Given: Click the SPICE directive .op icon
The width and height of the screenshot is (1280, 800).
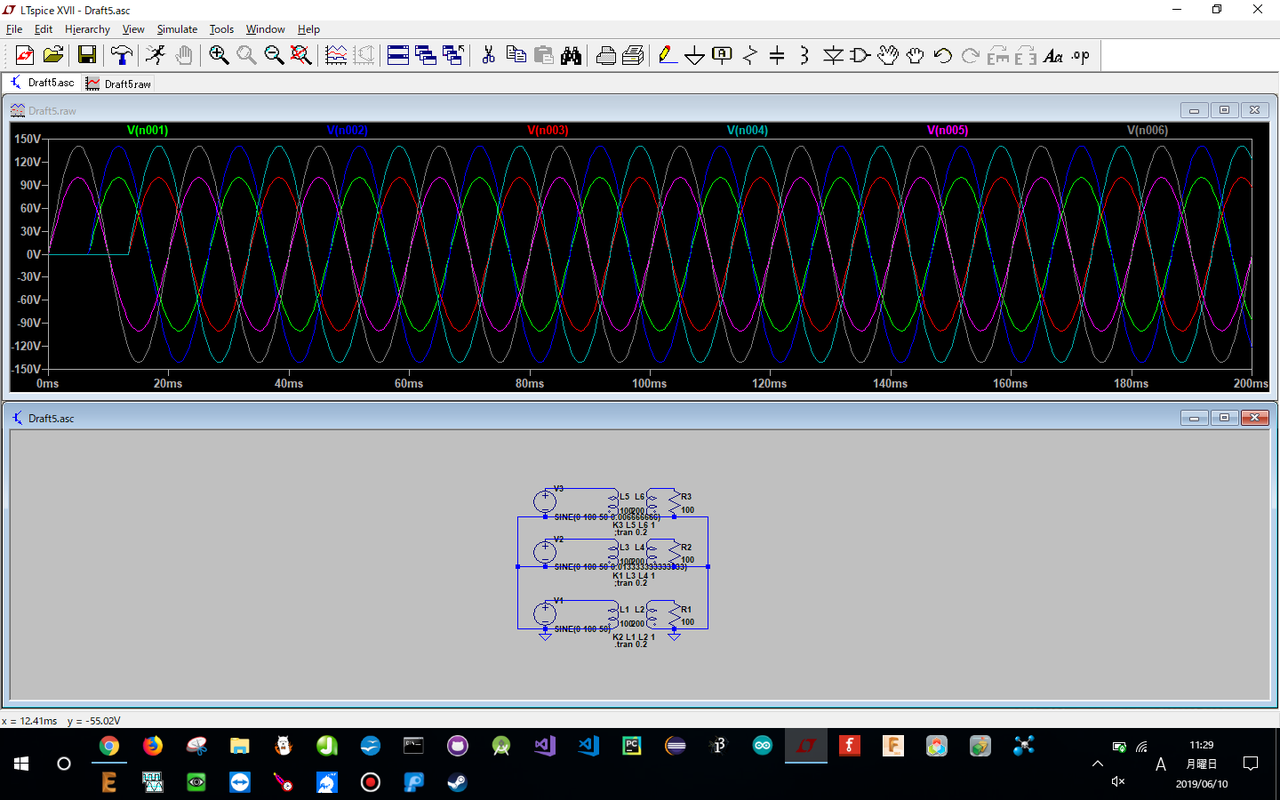Looking at the screenshot, I should click(1080, 55).
